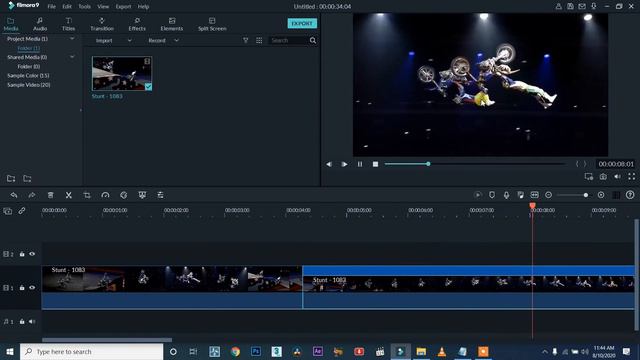Open the Tools menu

[x=84, y=7]
